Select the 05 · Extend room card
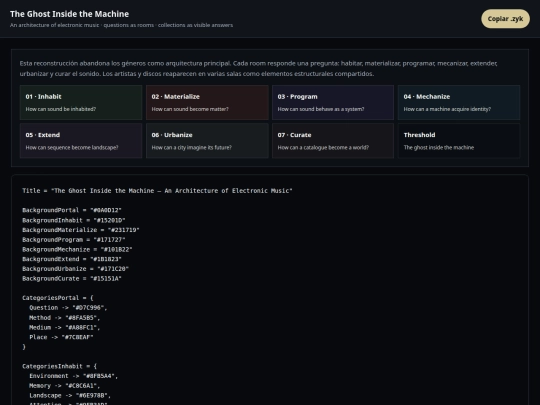The width and height of the screenshot is (540, 405). (x=81, y=141)
